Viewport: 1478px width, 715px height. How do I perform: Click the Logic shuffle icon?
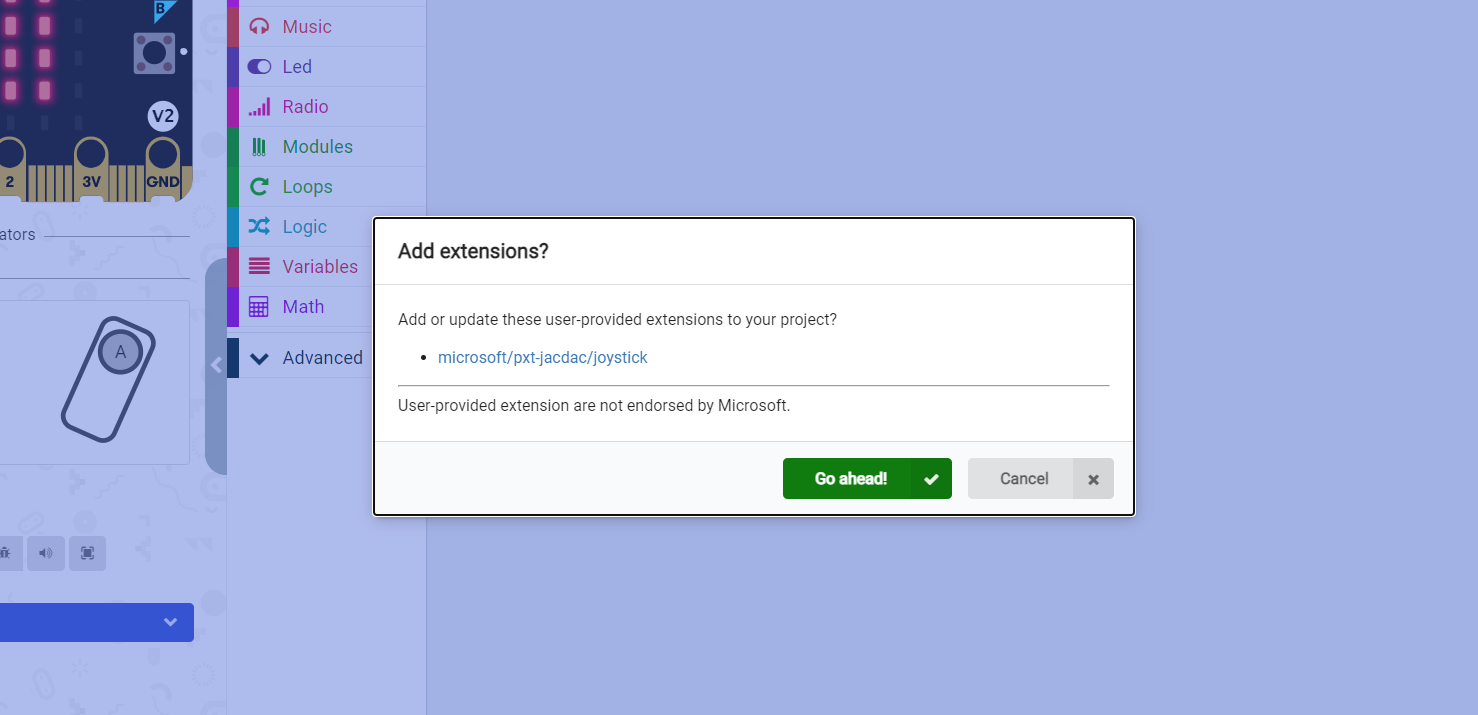(x=260, y=226)
